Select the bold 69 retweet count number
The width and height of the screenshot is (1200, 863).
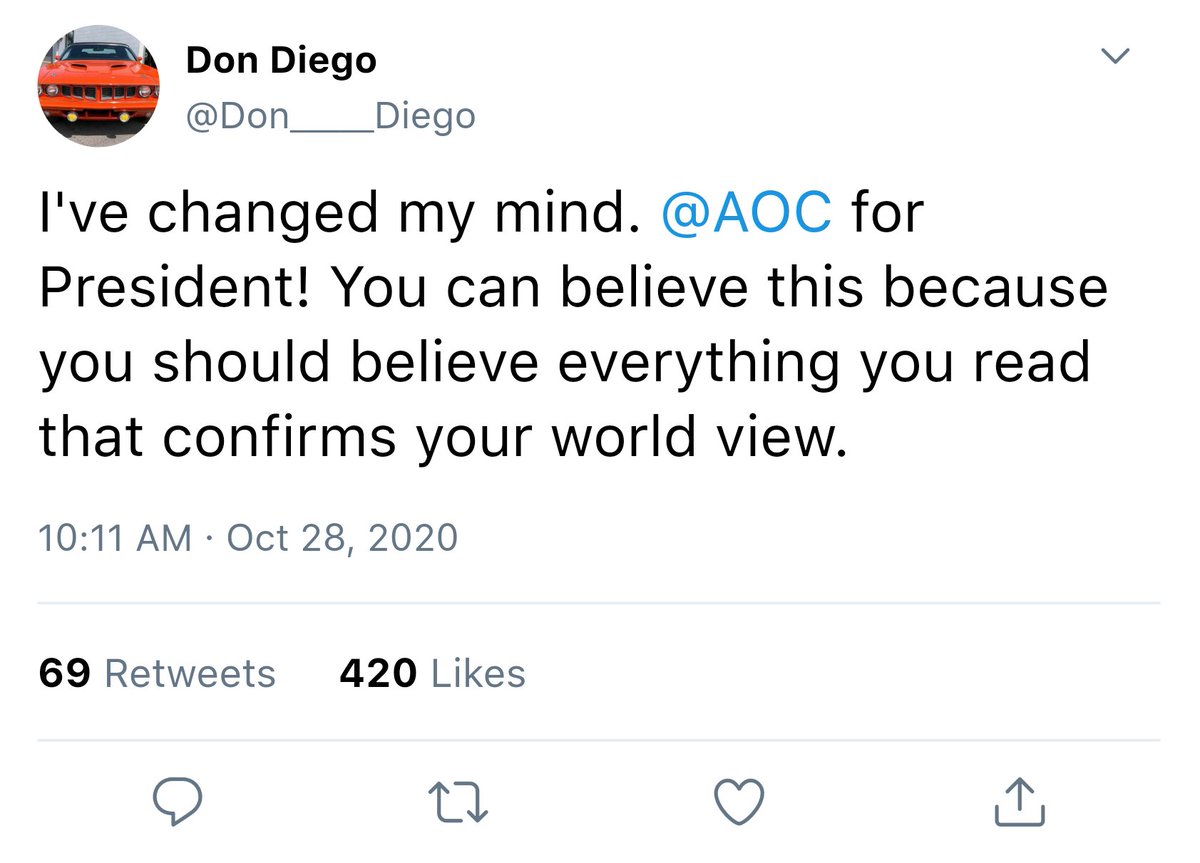click(x=66, y=673)
